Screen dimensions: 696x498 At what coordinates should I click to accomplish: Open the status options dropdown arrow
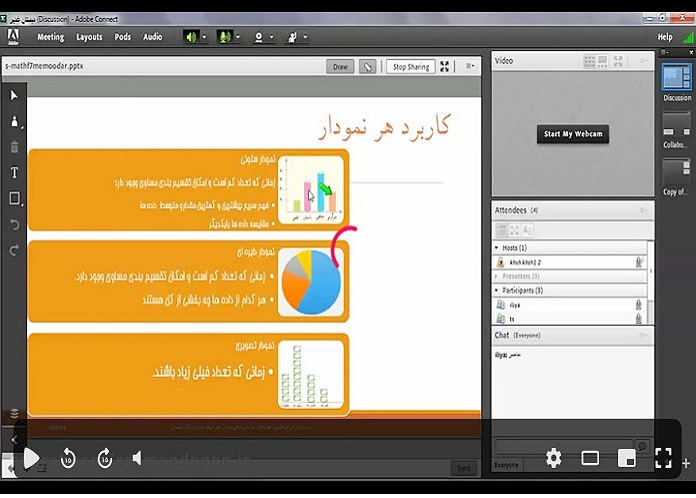tap(305, 37)
